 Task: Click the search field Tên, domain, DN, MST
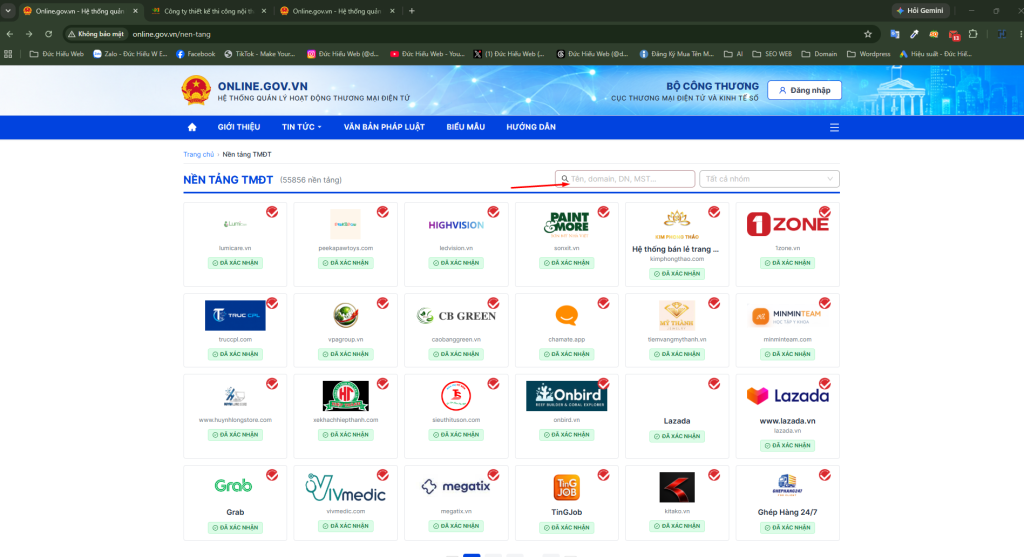[x=625, y=179]
